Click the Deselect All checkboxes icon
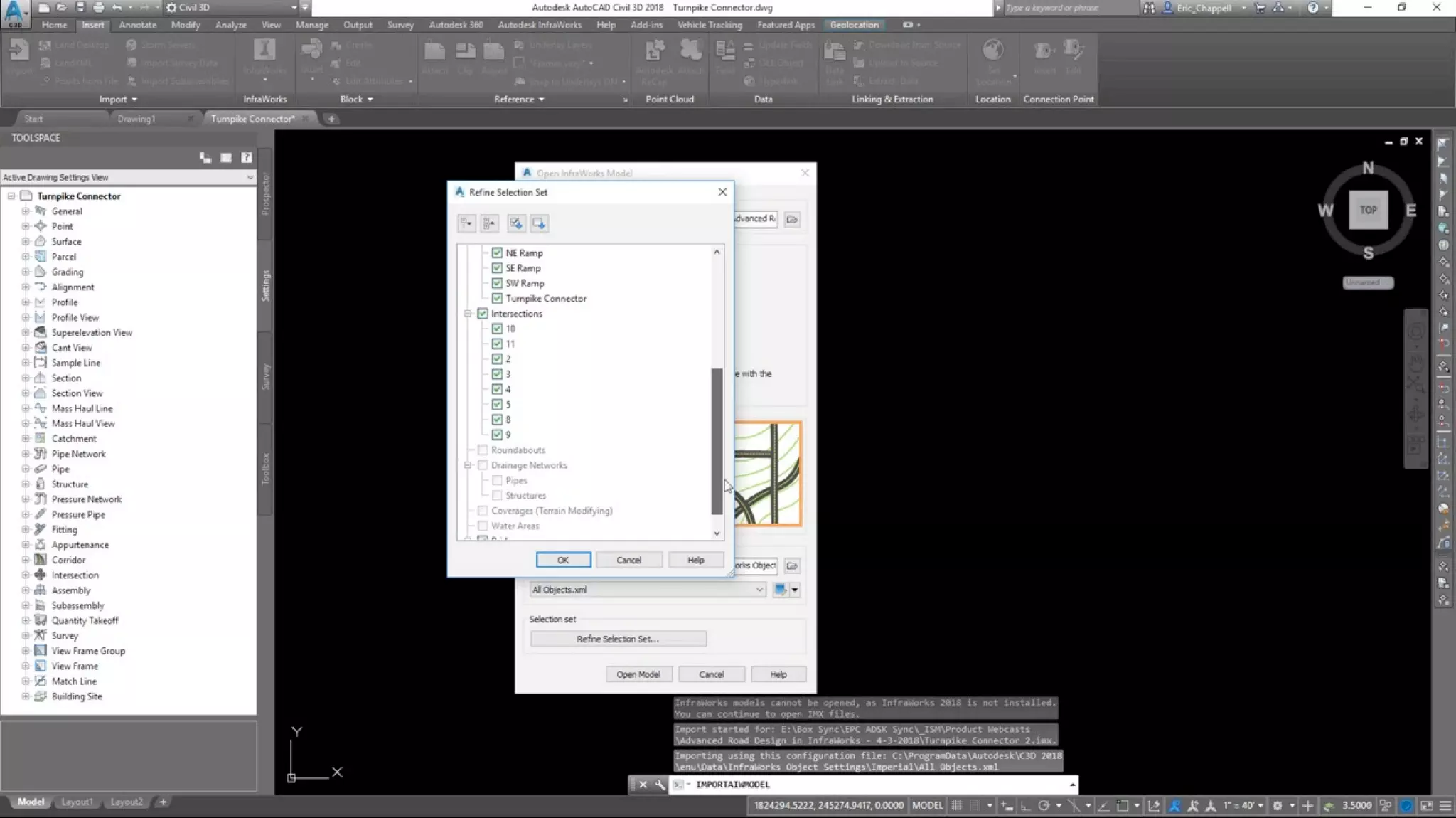This screenshot has width=1456, height=818. click(539, 223)
